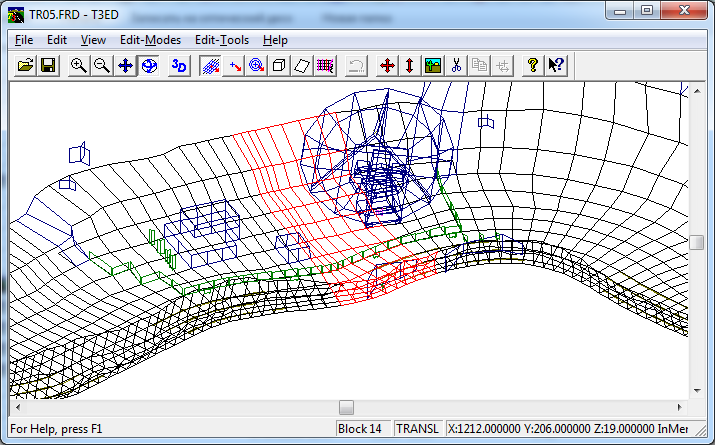Click the Zoom In magnifier
The image size is (715, 445).
[79, 66]
